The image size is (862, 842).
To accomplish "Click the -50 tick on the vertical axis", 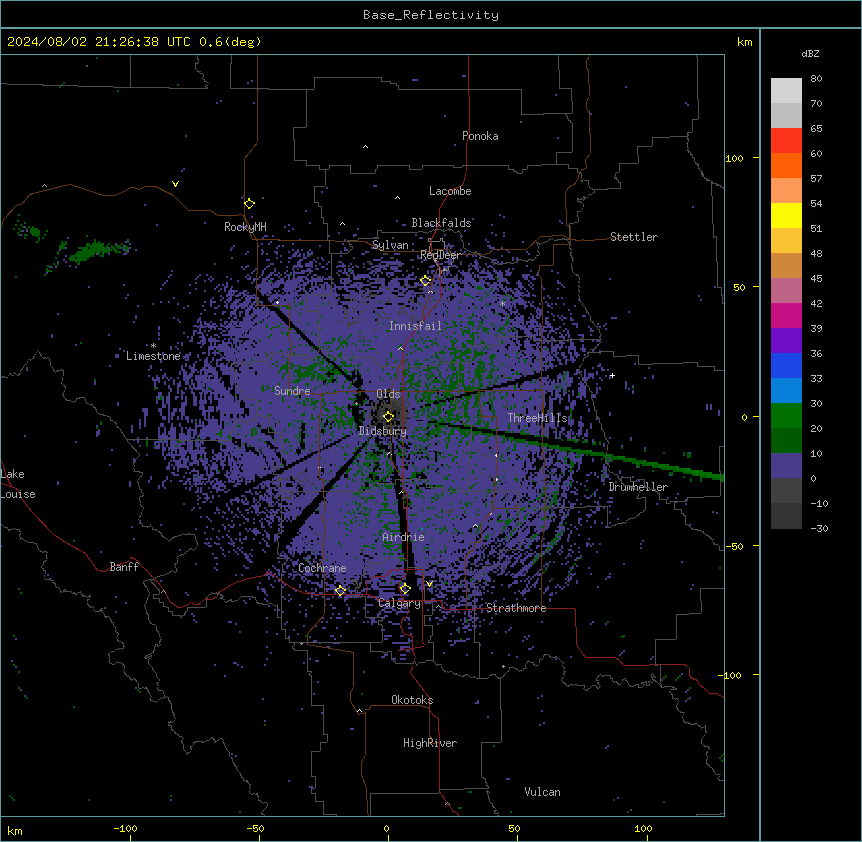I will click(734, 546).
